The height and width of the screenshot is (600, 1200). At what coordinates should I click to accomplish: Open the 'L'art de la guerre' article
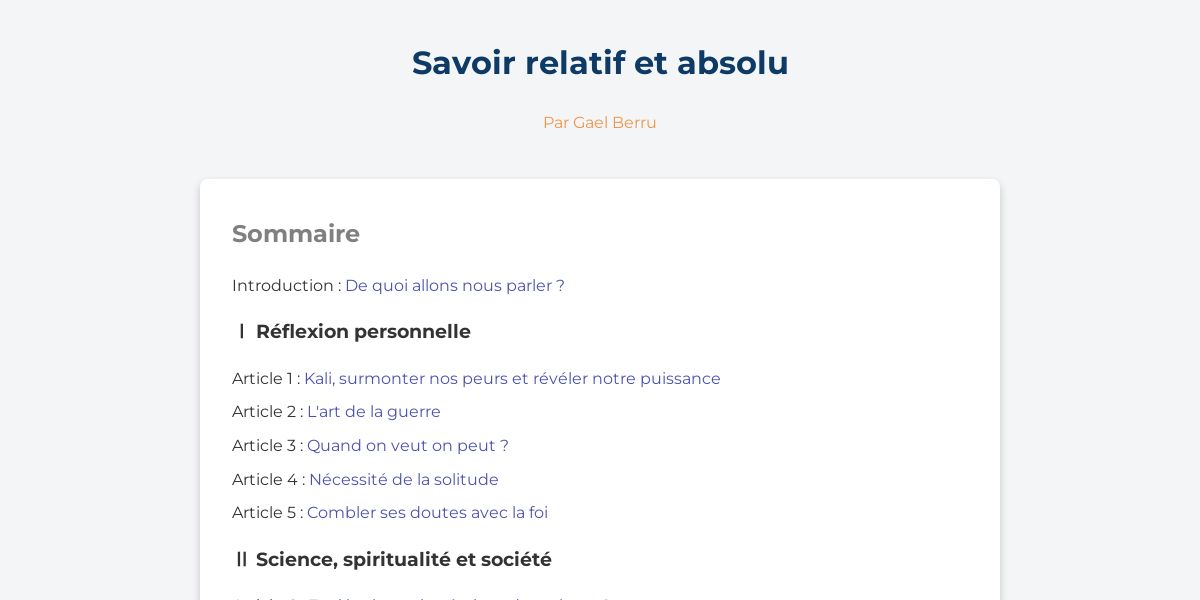coord(374,412)
